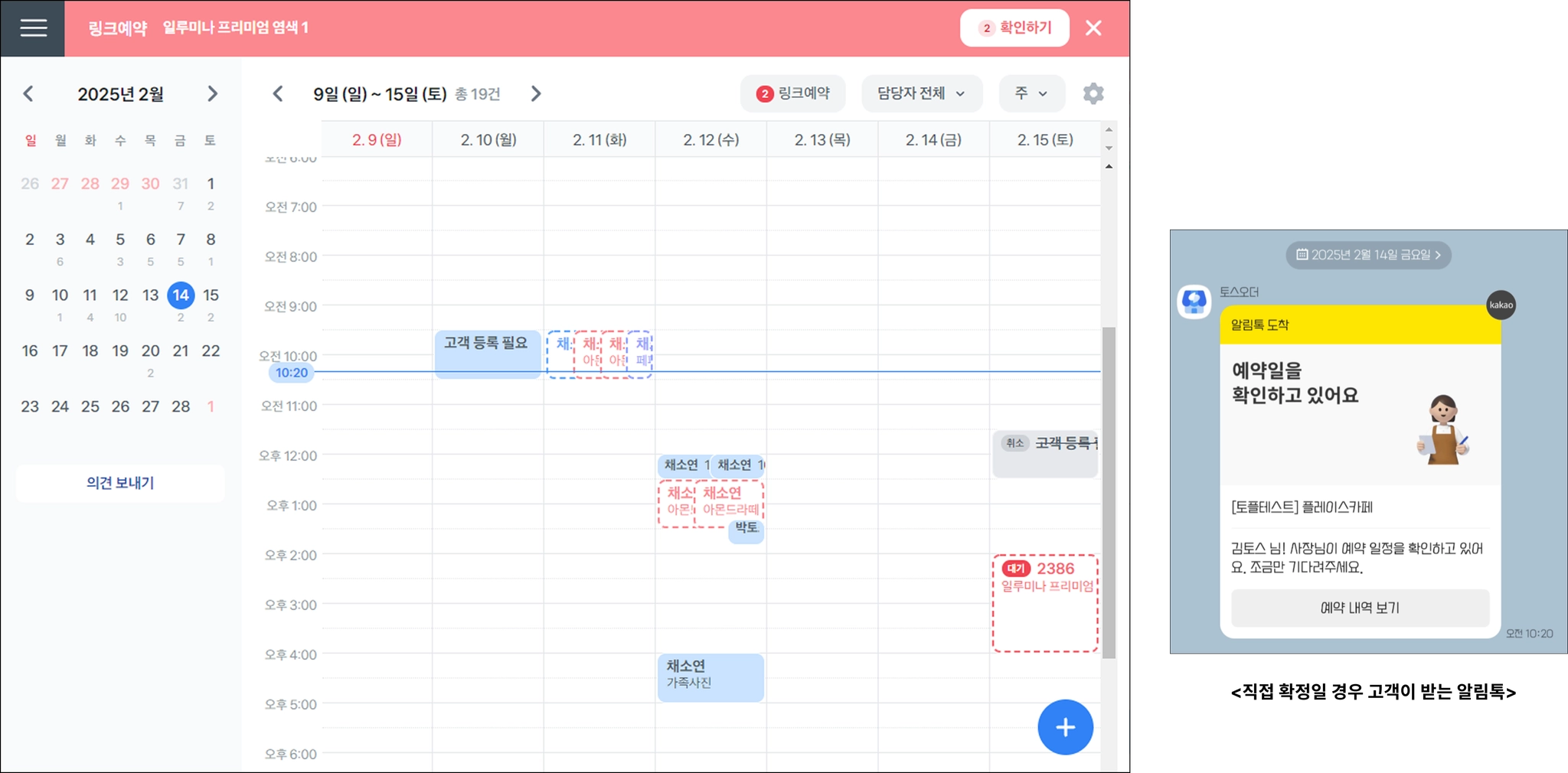The width and height of the screenshot is (1568, 773).
Task: Select the 2.15 (토) column header
Action: pyautogui.click(x=1045, y=139)
